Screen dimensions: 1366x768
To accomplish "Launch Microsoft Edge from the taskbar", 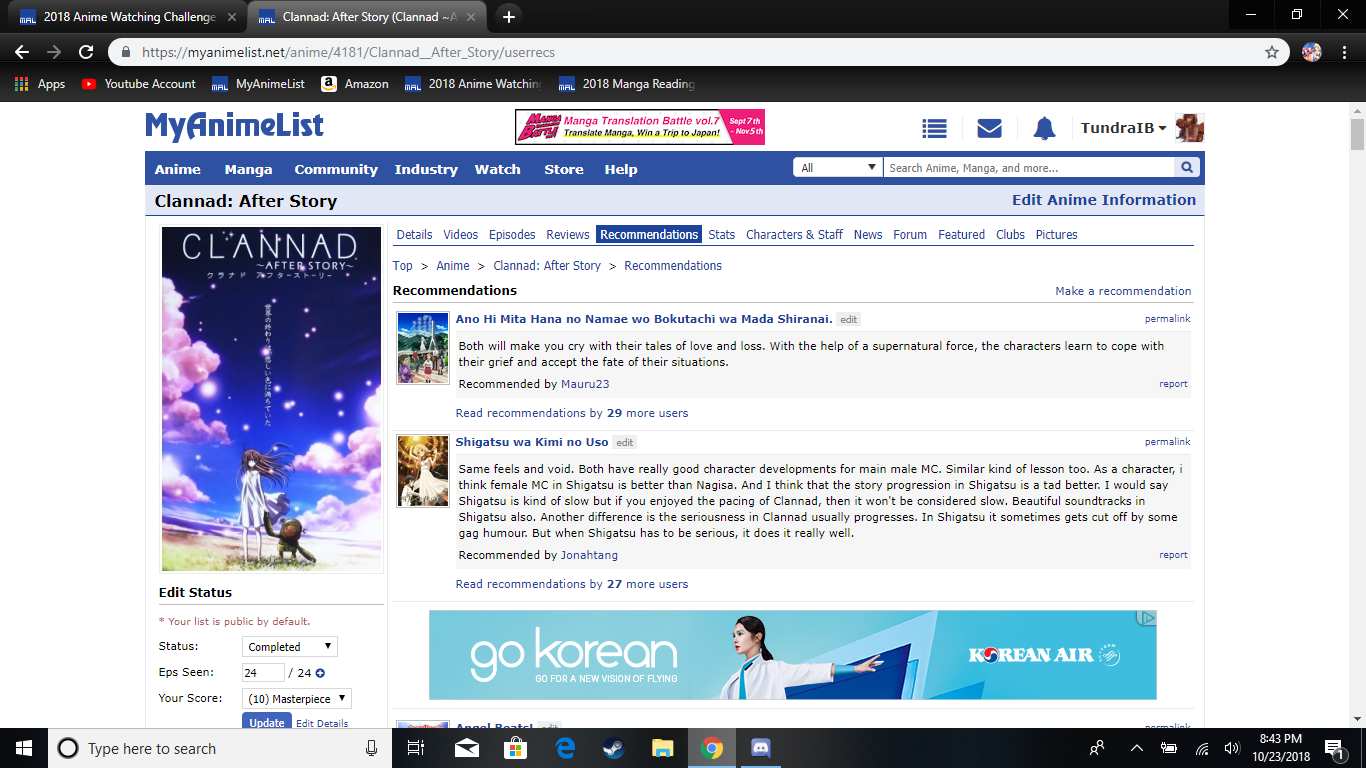I will tap(564, 748).
